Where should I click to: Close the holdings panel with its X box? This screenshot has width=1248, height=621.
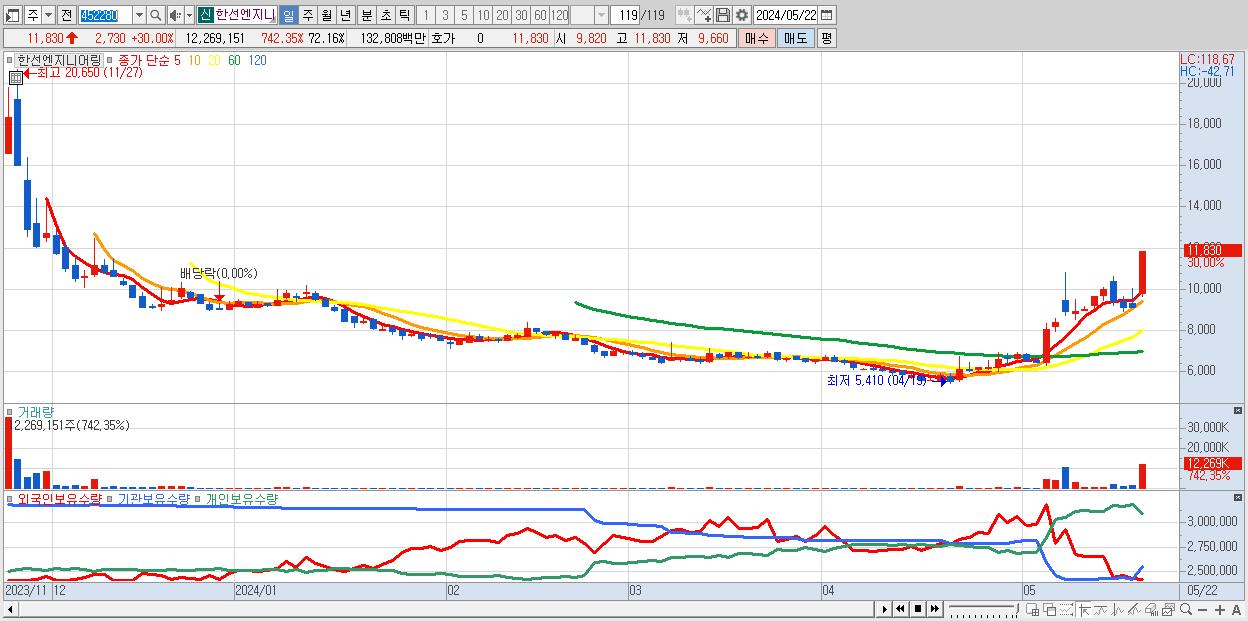coord(1240,498)
